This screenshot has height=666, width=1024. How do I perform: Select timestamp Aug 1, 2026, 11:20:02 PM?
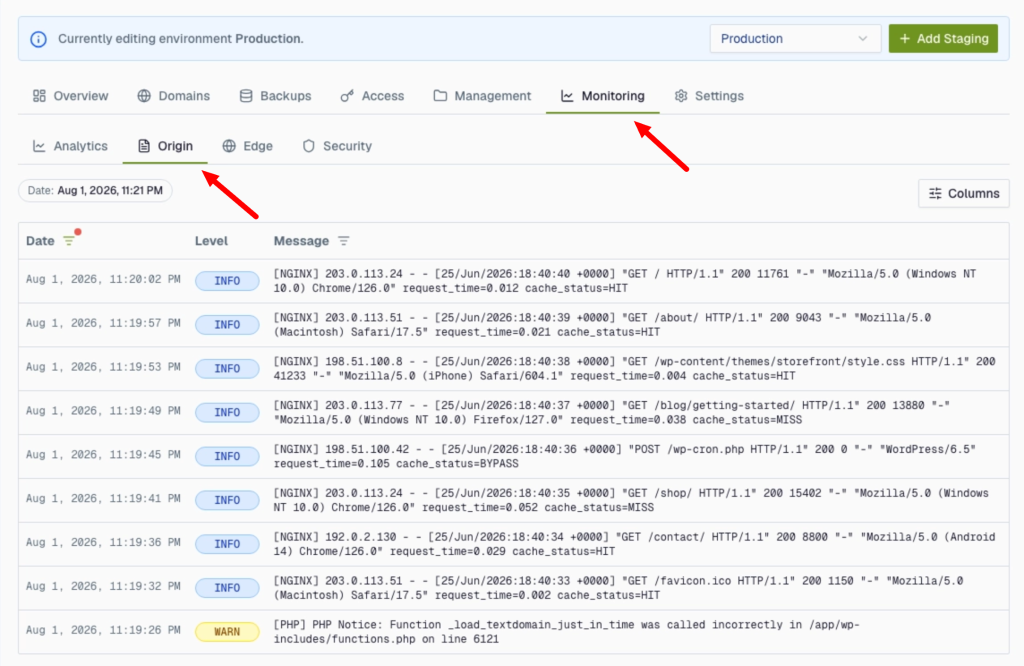pos(103,279)
